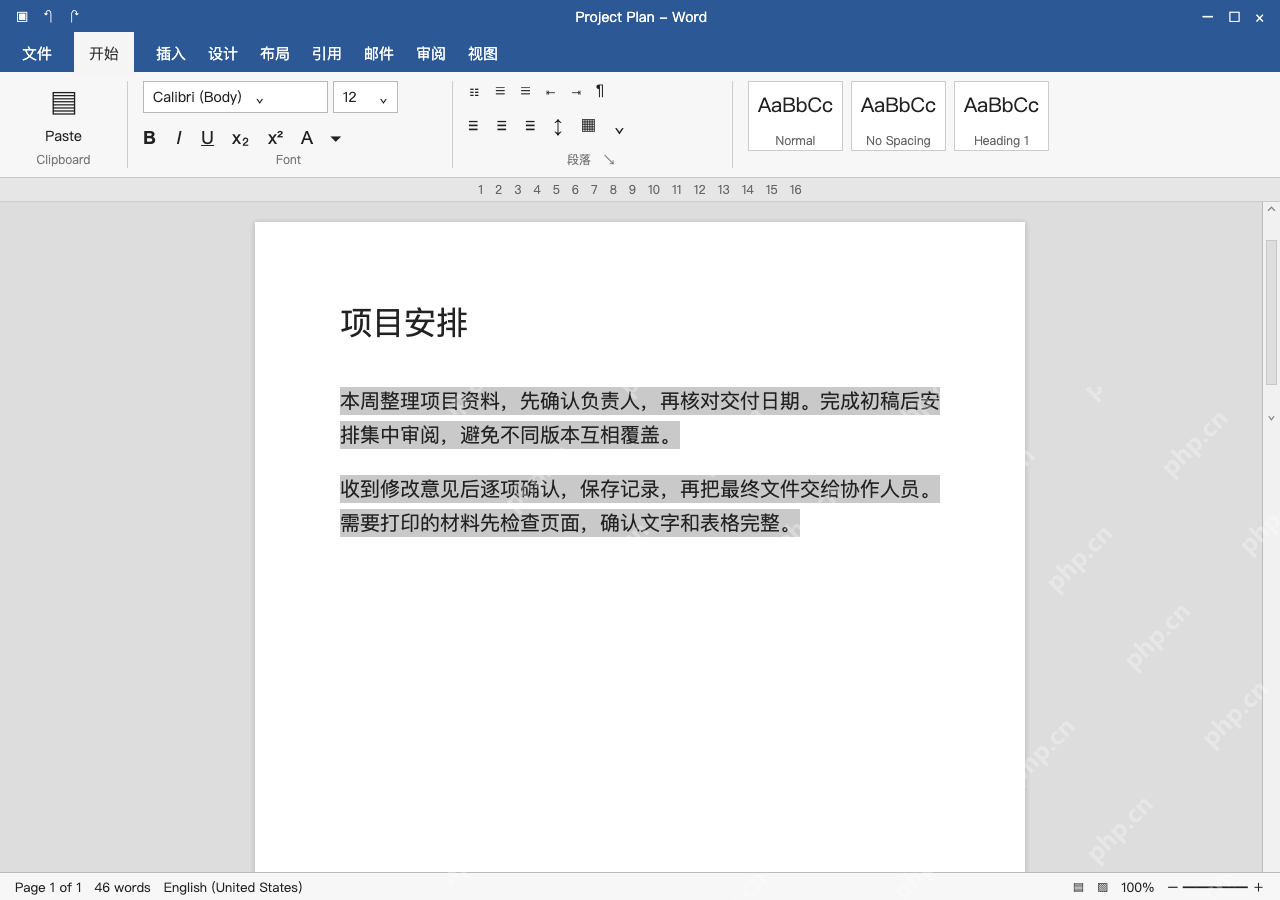Click English (United States) in status bar
Screen dimensions: 1280x900
[x=233, y=887]
